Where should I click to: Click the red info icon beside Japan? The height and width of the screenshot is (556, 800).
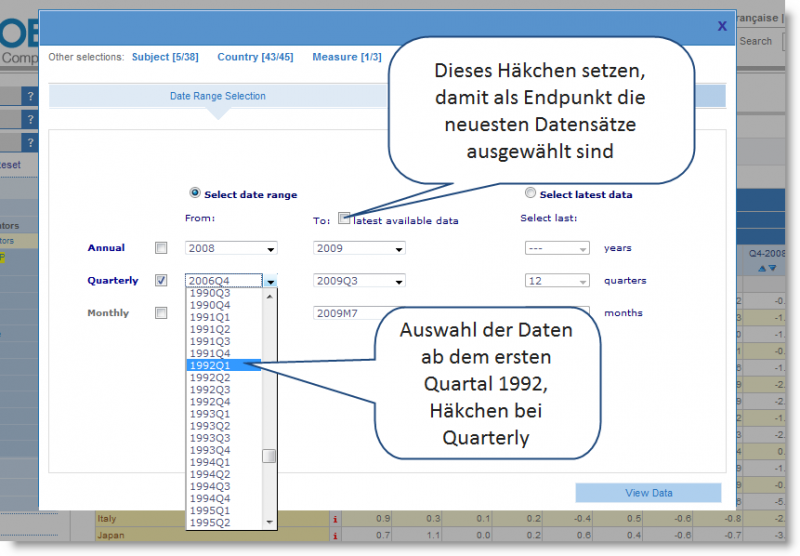335,536
